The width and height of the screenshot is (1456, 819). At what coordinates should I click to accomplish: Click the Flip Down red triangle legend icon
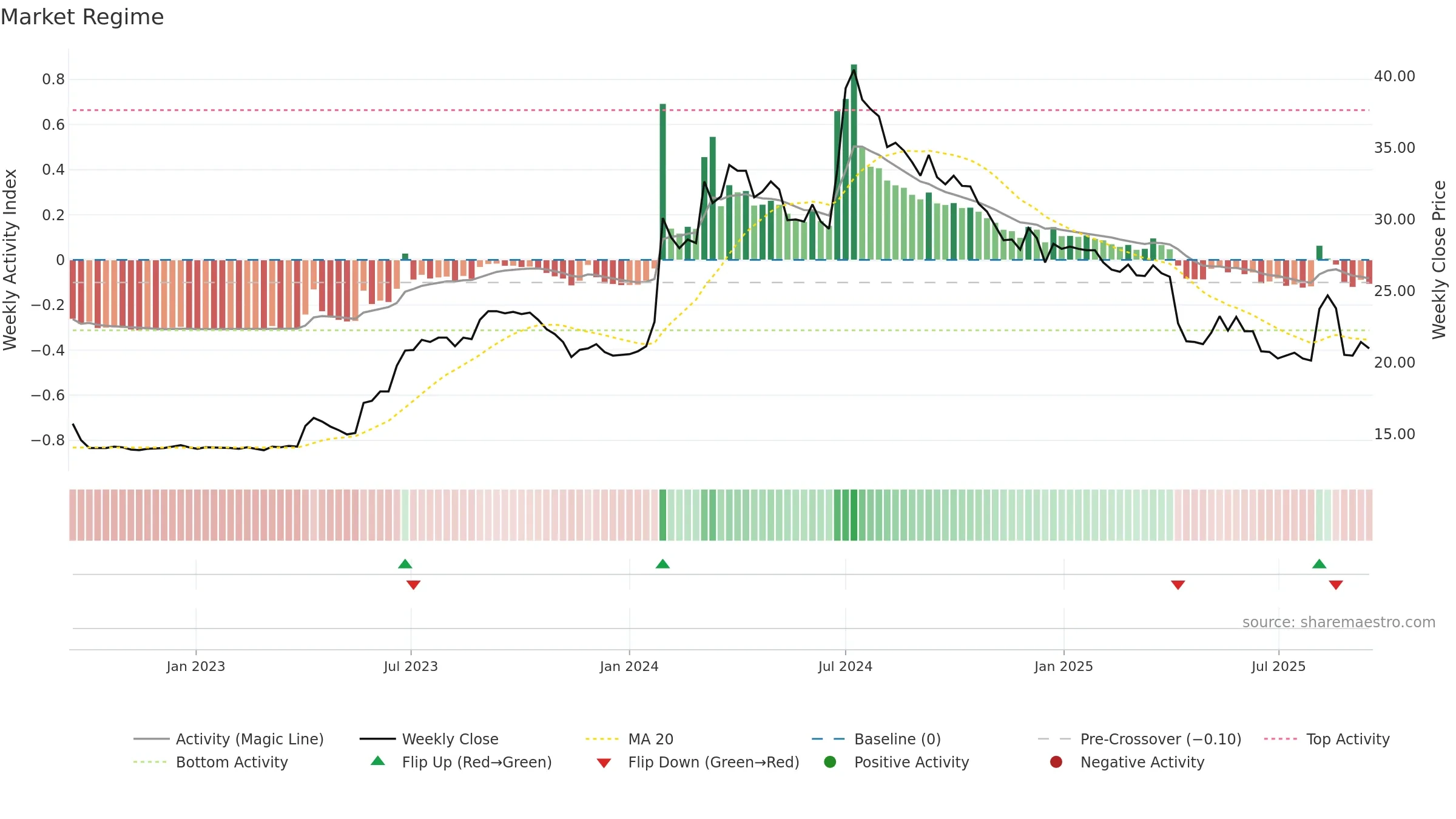[x=604, y=763]
